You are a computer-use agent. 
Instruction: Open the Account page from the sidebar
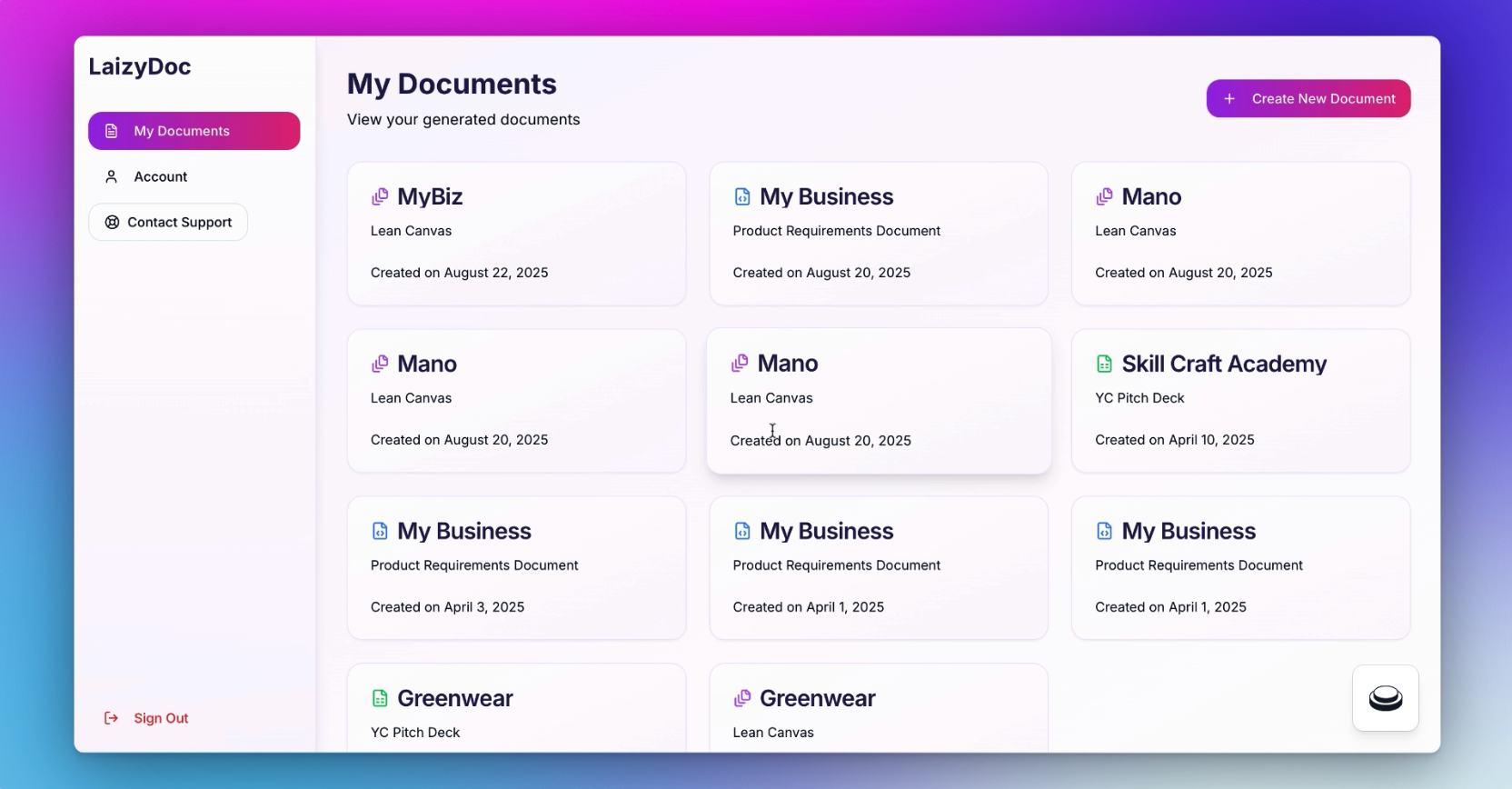click(x=194, y=176)
